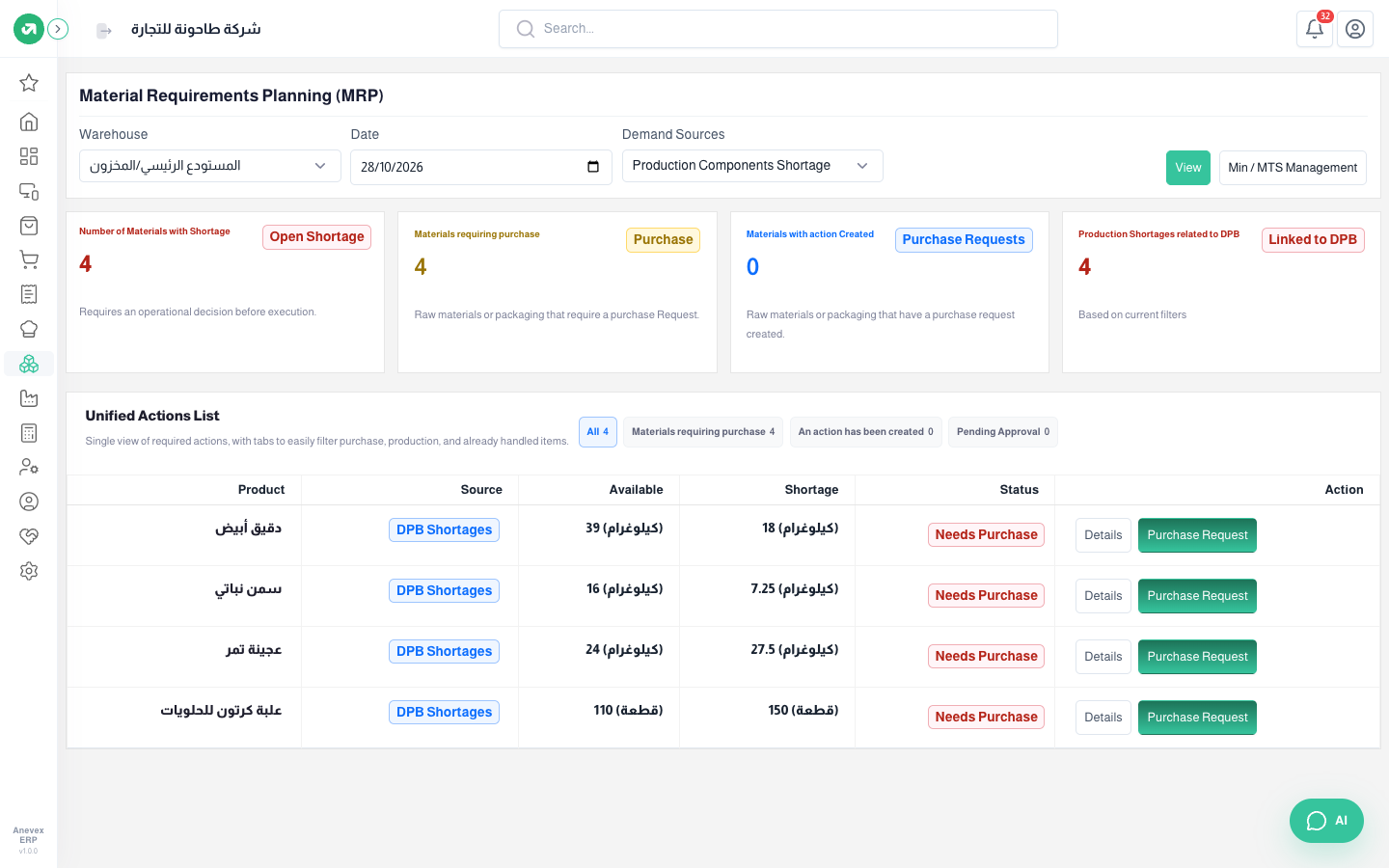Open the user profile icon at top right

coord(1355,29)
